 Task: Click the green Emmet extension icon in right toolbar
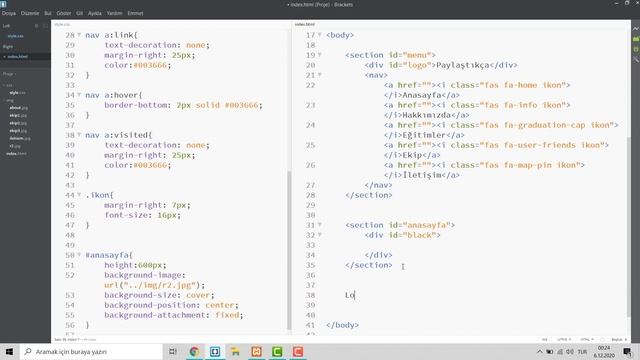click(x=636, y=49)
